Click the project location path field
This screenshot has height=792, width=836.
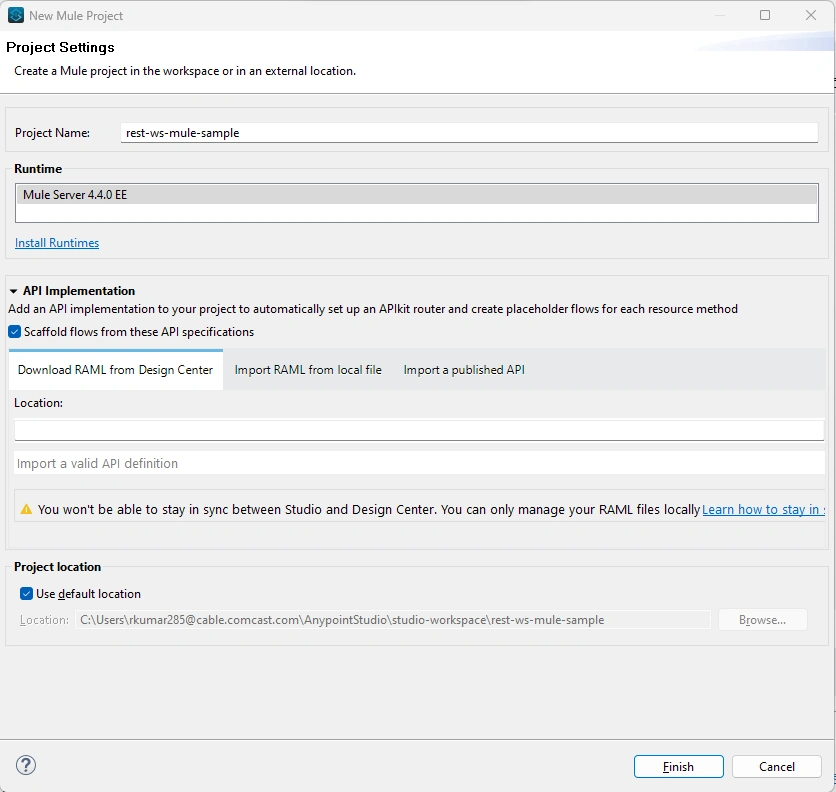(x=393, y=620)
